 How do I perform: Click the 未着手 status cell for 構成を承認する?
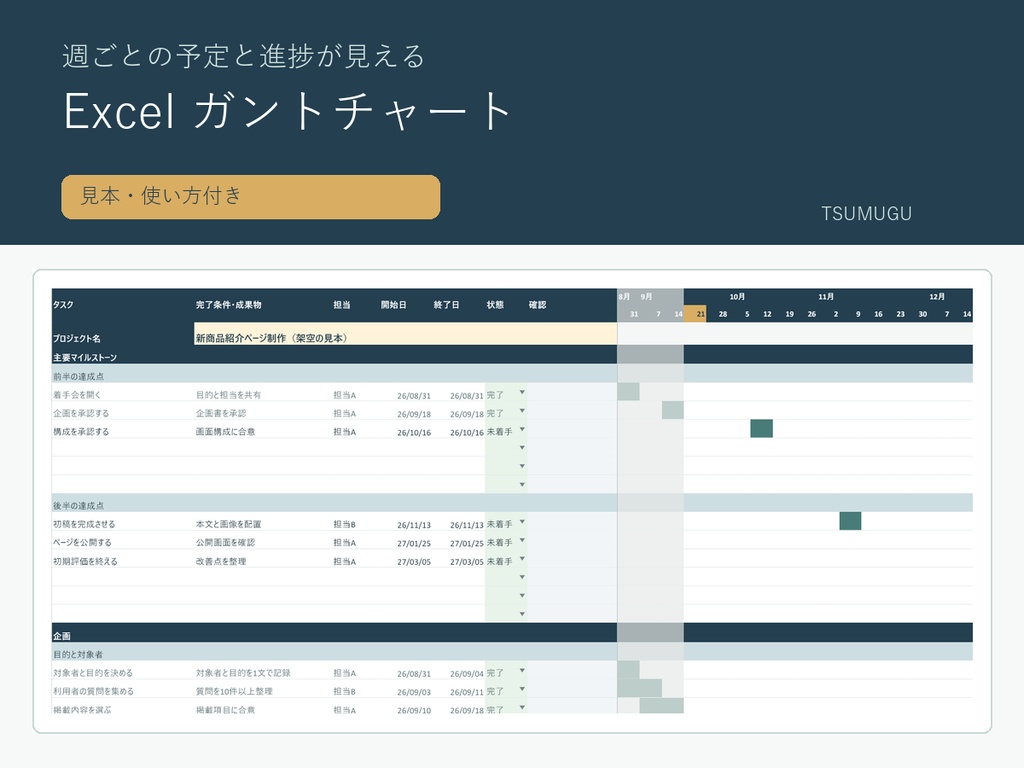click(500, 432)
